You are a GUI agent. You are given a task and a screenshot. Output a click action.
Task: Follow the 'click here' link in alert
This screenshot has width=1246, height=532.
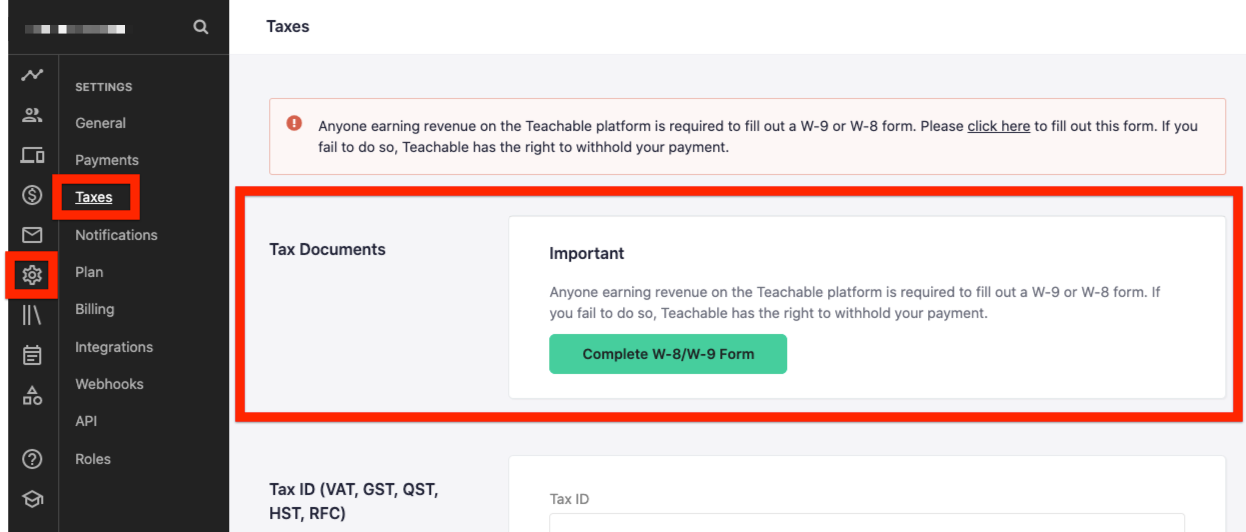point(999,127)
